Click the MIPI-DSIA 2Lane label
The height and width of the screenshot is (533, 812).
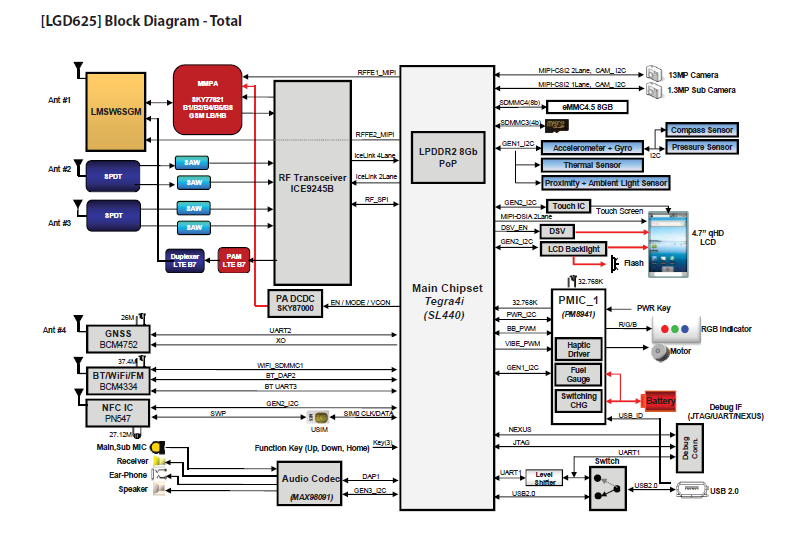pos(526,217)
